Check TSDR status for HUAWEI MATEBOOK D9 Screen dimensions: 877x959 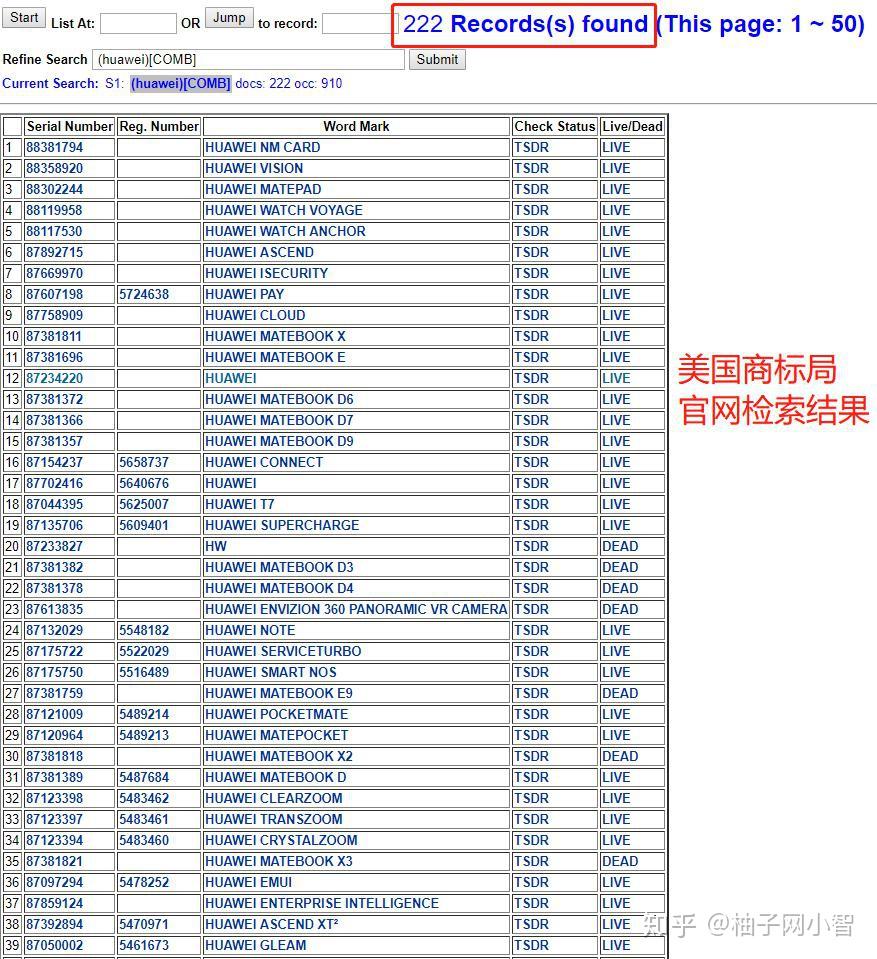[x=531, y=441]
